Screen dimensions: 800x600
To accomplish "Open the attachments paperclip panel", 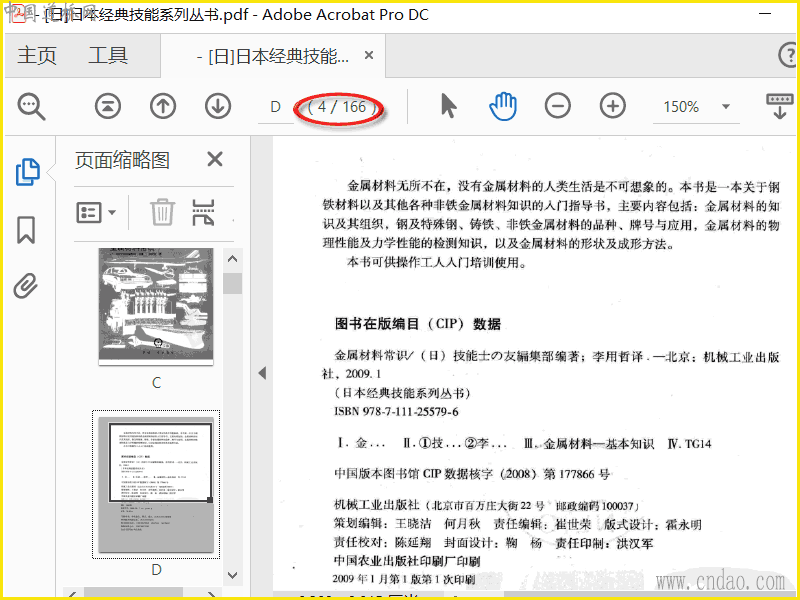I will point(26,286).
